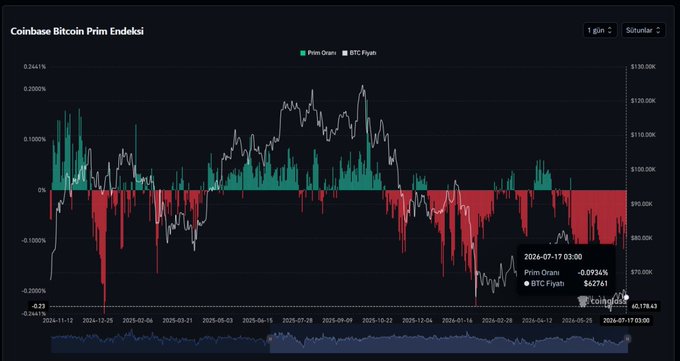
Task: Click the highlighted range selection in navigator
Action: pyautogui.click(x=448, y=340)
